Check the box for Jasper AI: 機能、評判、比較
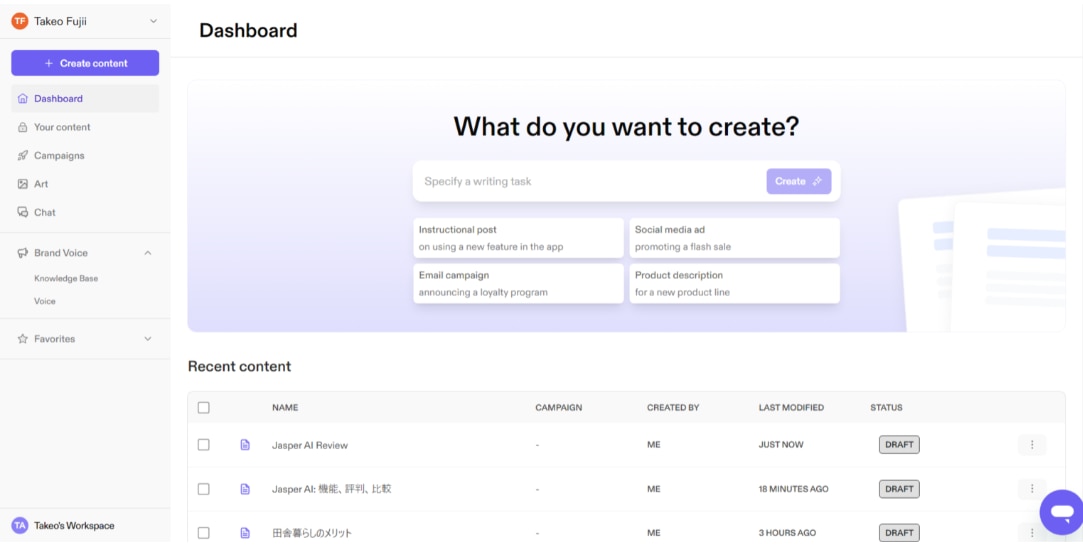The image size is (1083, 558). 204,489
